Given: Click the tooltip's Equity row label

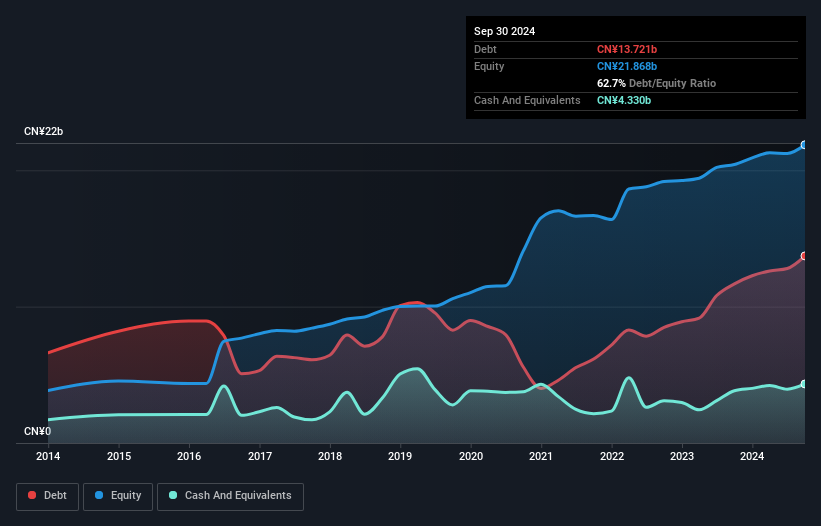Looking at the screenshot, I should 489,66.
